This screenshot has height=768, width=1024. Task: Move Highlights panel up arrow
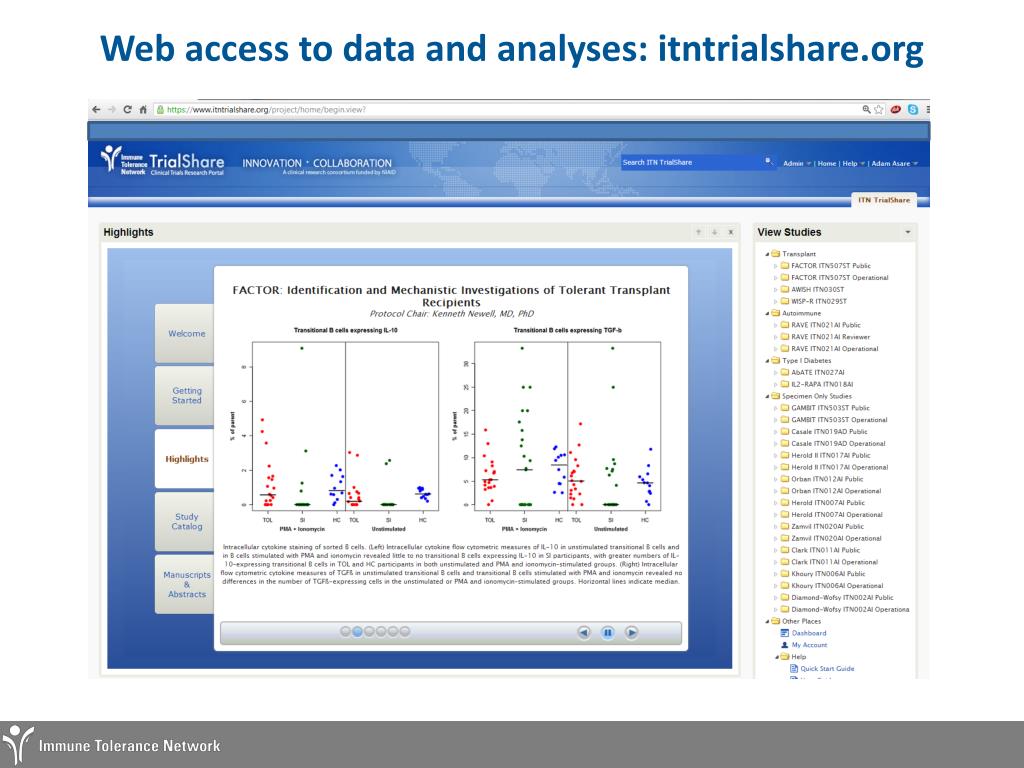coord(699,232)
